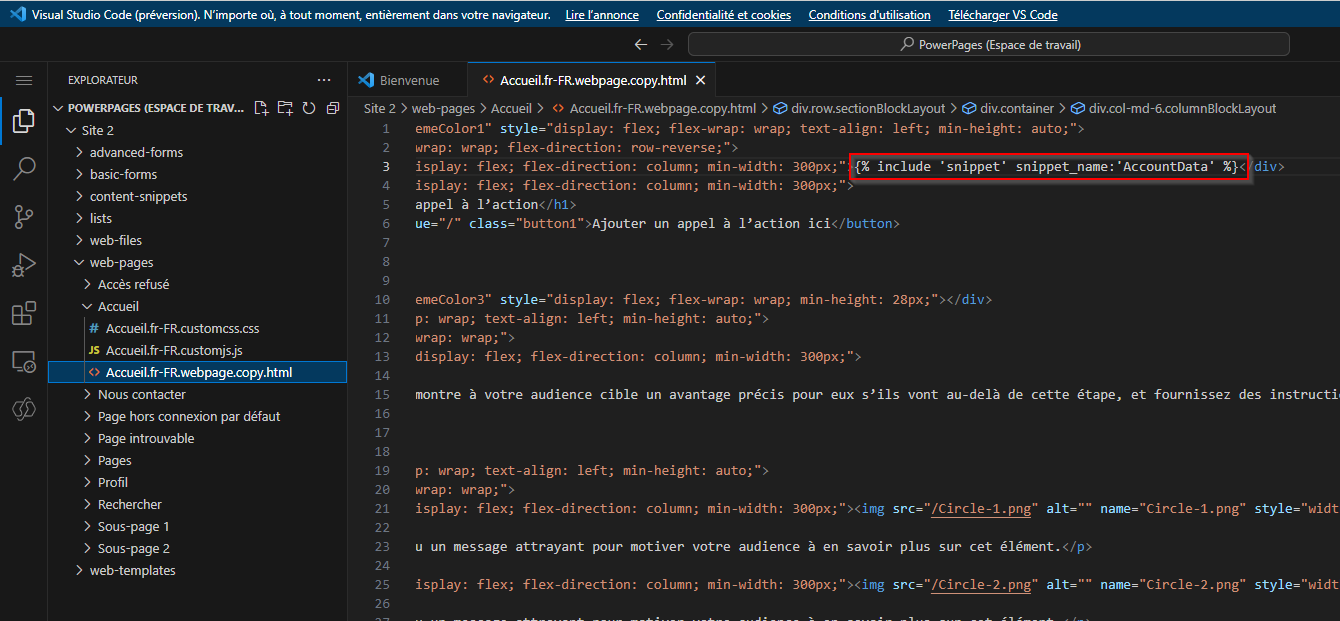Go forward with the navigation arrow
The width and height of the screenshot is (1340, 621).
point(668,44)
